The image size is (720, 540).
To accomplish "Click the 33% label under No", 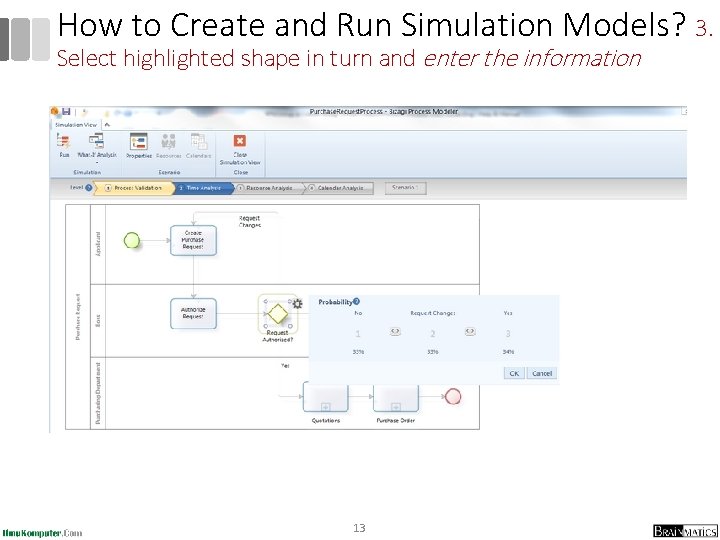I will coord(358,352).
